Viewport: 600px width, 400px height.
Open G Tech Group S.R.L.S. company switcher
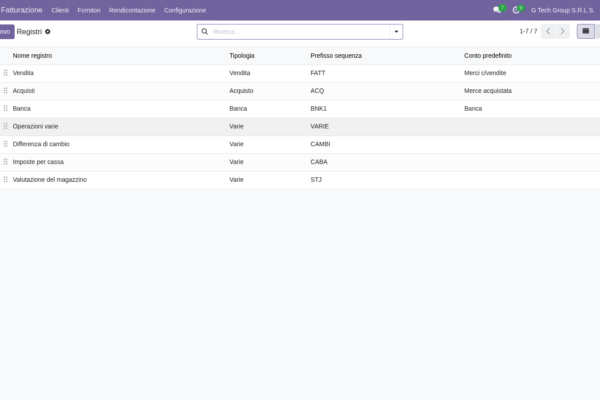562,10
